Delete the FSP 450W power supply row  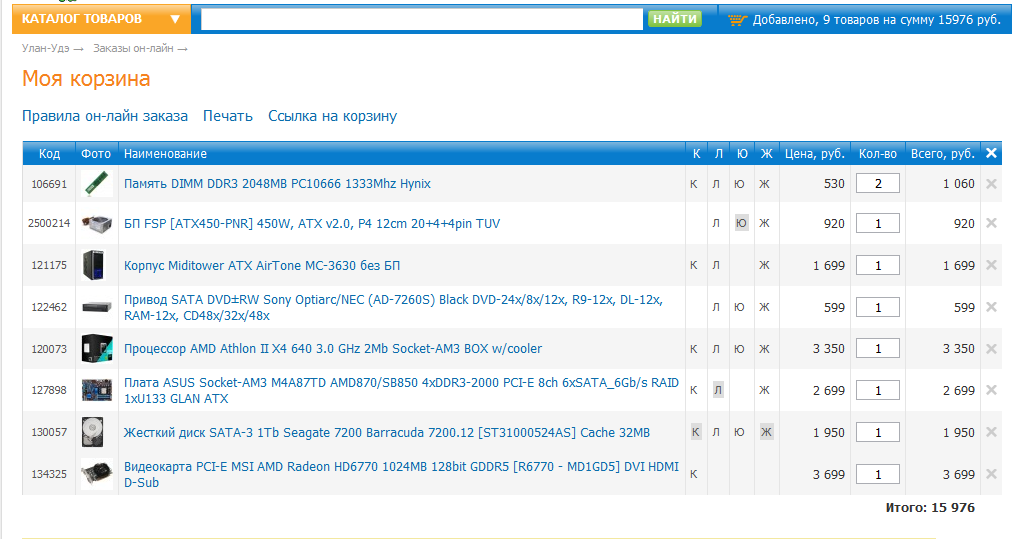[x=991, y=224]
